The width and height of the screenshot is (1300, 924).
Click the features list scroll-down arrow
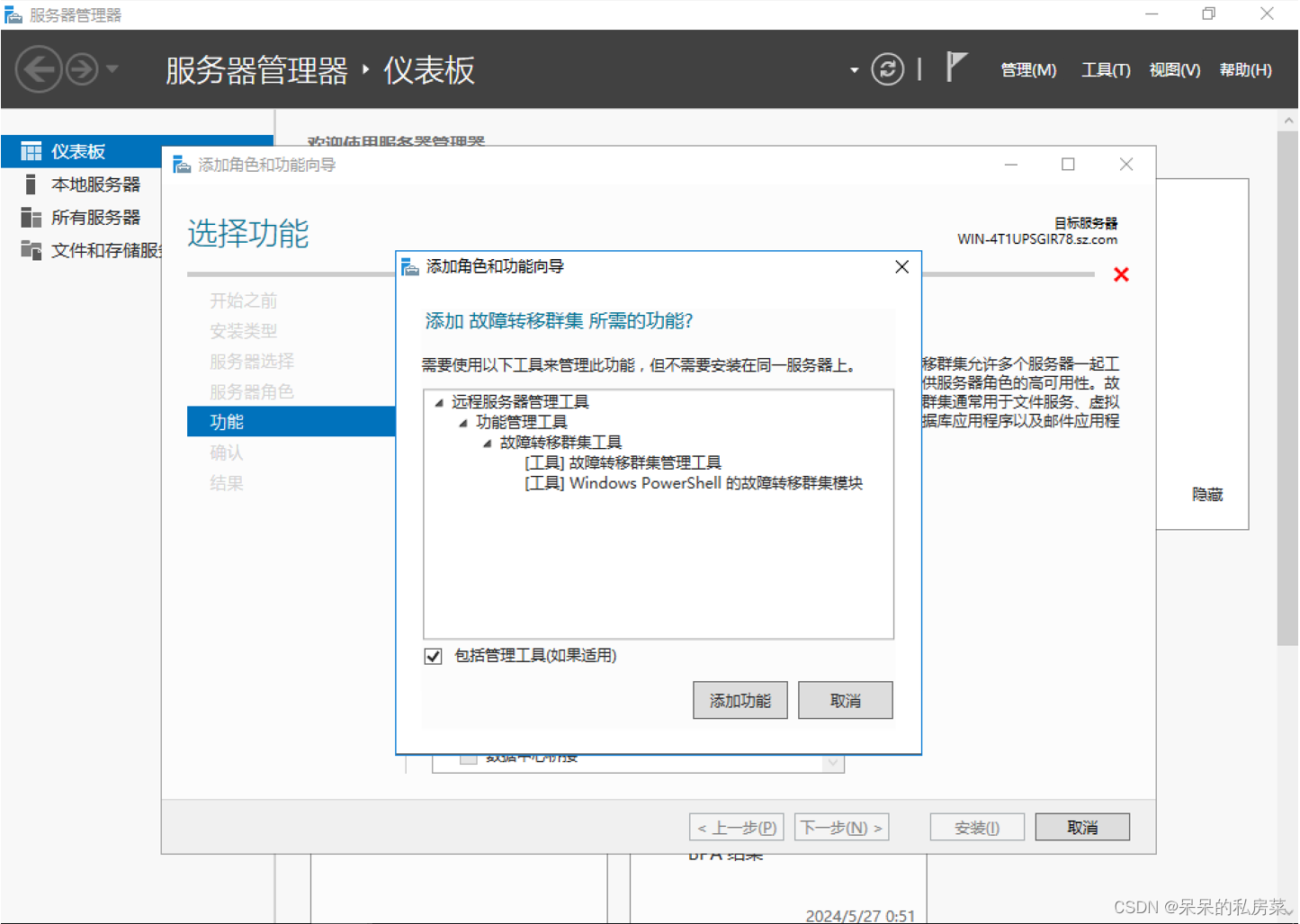pos(833,763)
